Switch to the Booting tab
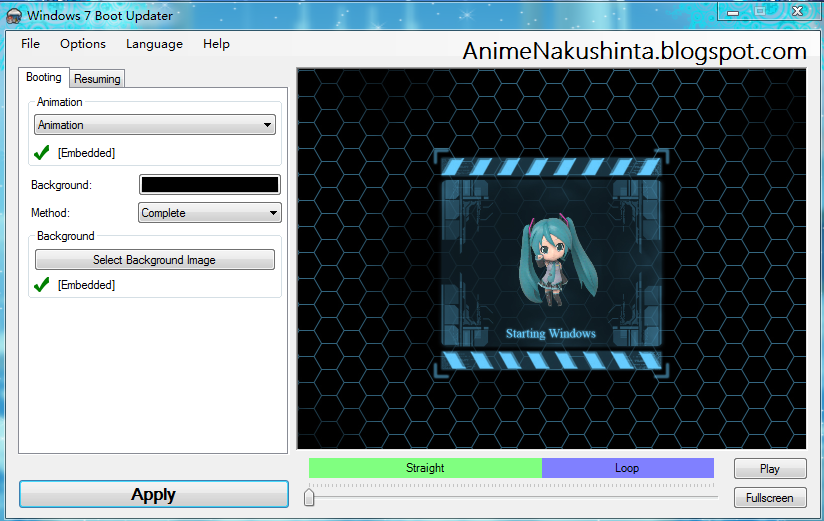Screen dimensions: 824x521 [x=44, y=77]
